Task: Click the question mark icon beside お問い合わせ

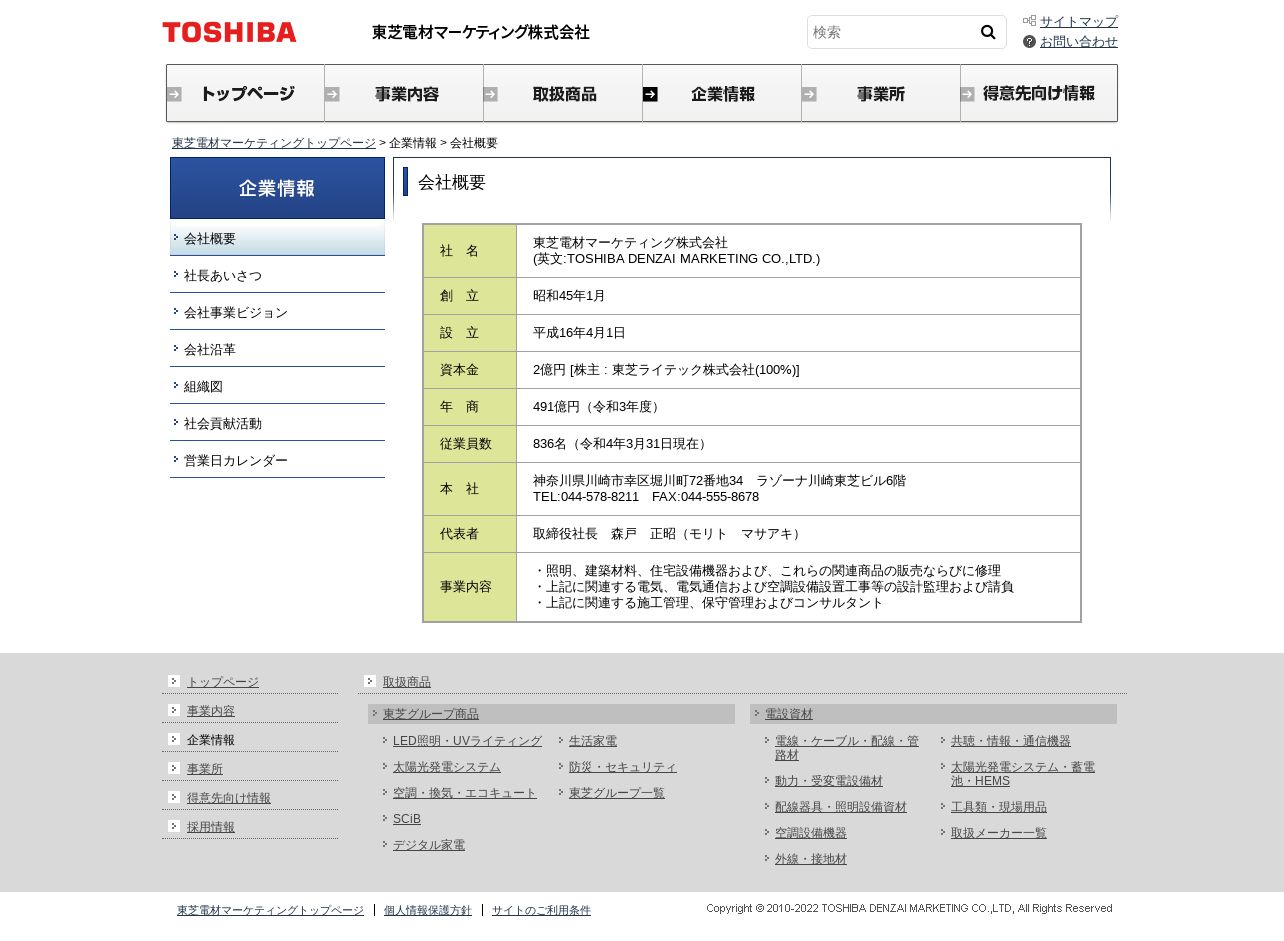Action: click(1029, 42)
